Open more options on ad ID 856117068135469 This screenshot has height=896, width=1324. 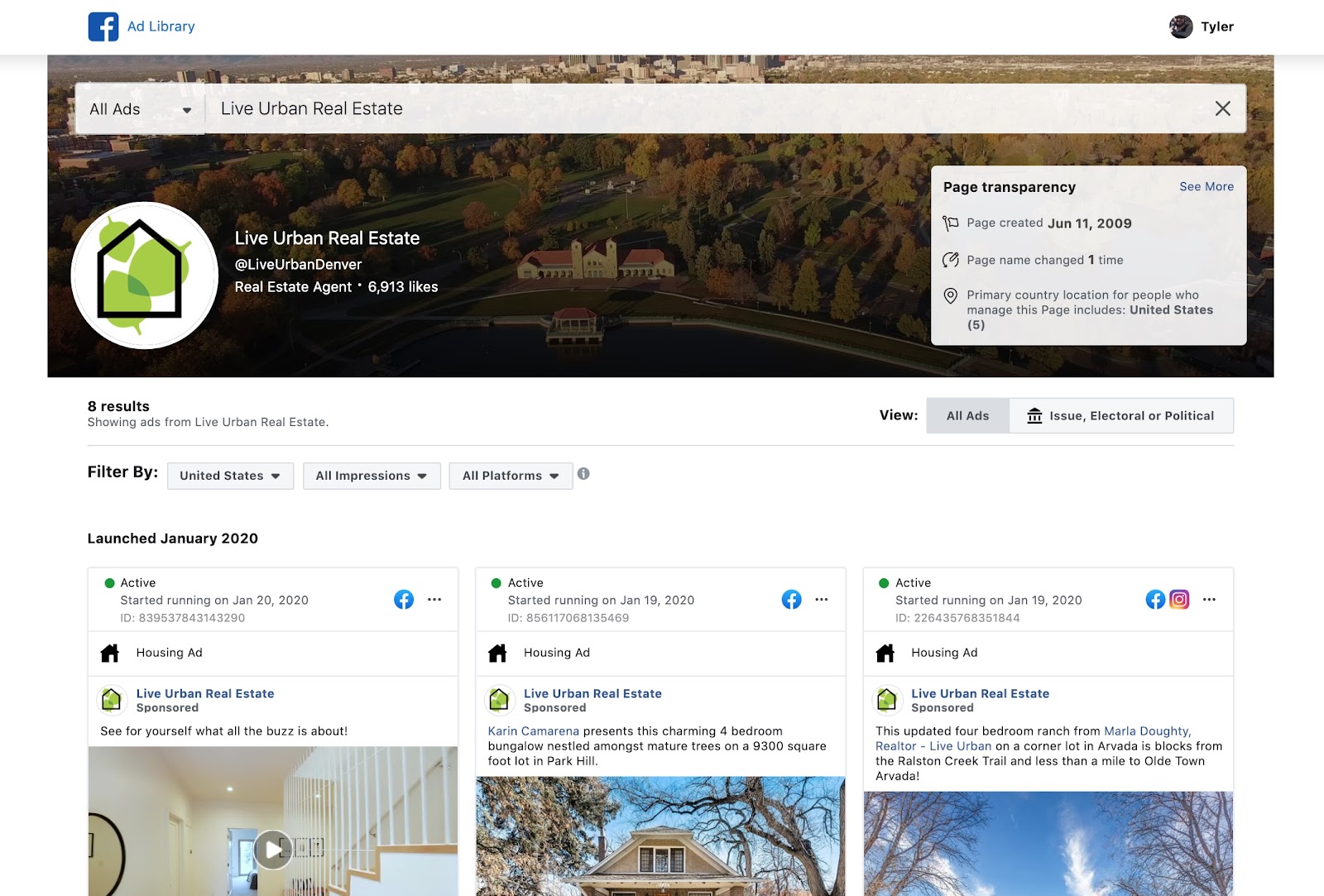(x=822, y=600)
